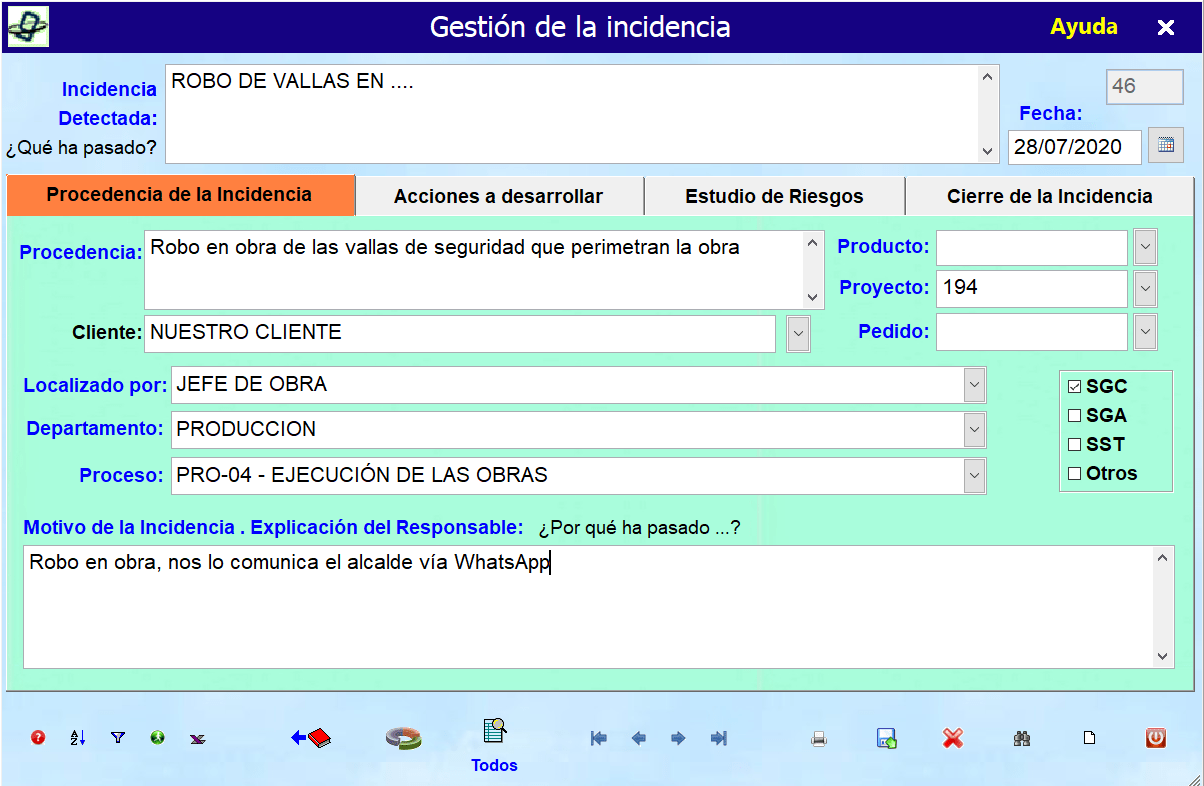Click in the Fecha date field
The image size is (1204, 786).
coord(1075,146)
